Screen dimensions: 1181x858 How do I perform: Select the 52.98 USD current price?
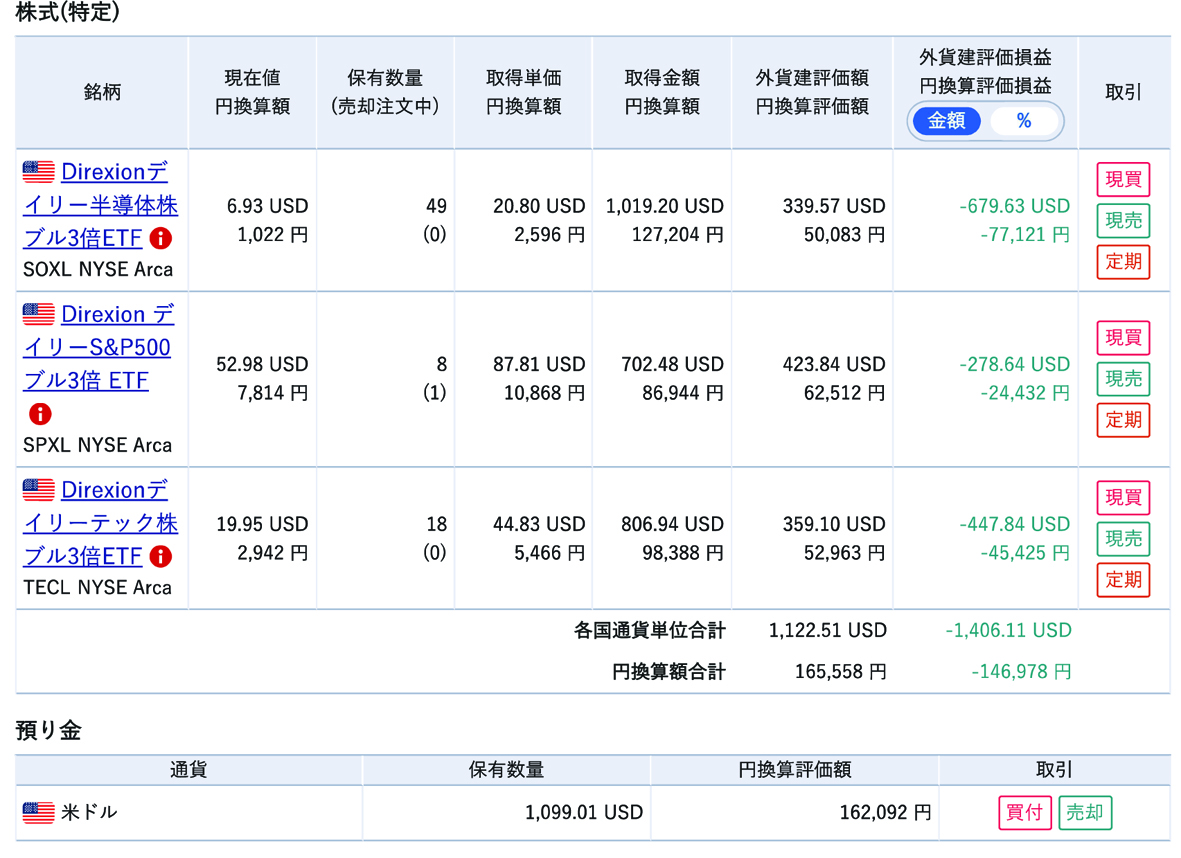point(262,364)
